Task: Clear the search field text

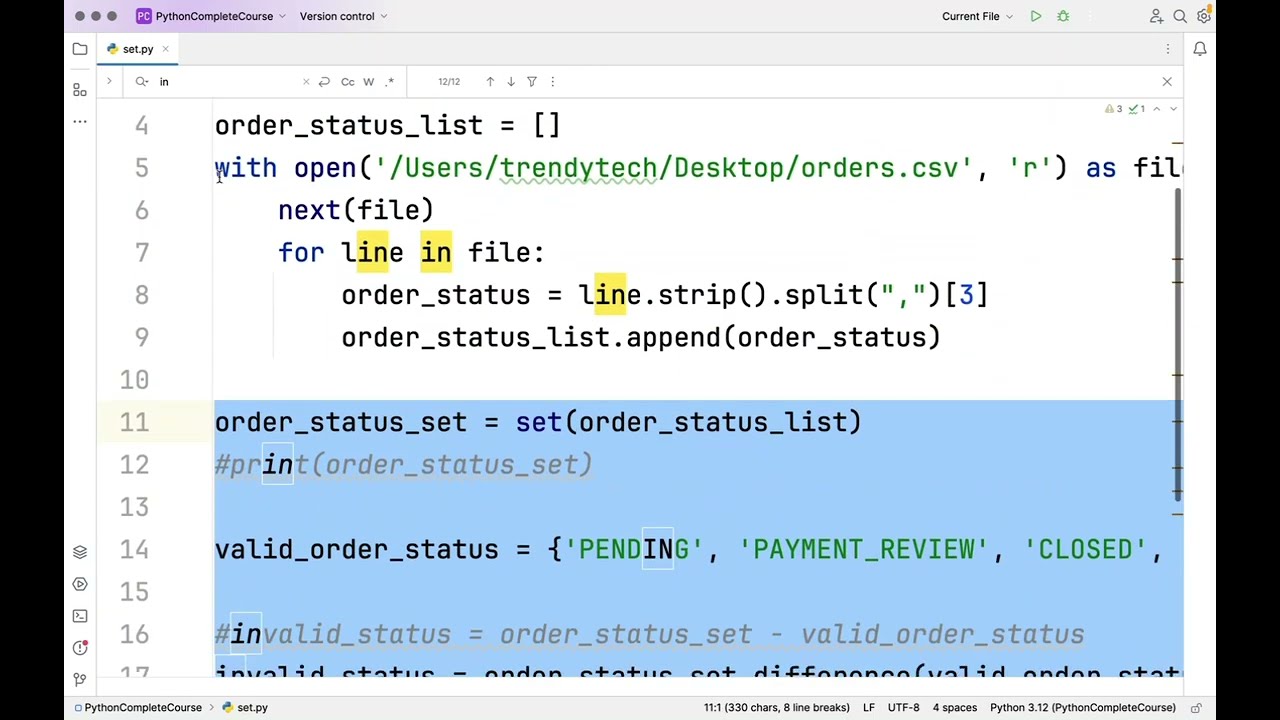Action: (306, 82)
